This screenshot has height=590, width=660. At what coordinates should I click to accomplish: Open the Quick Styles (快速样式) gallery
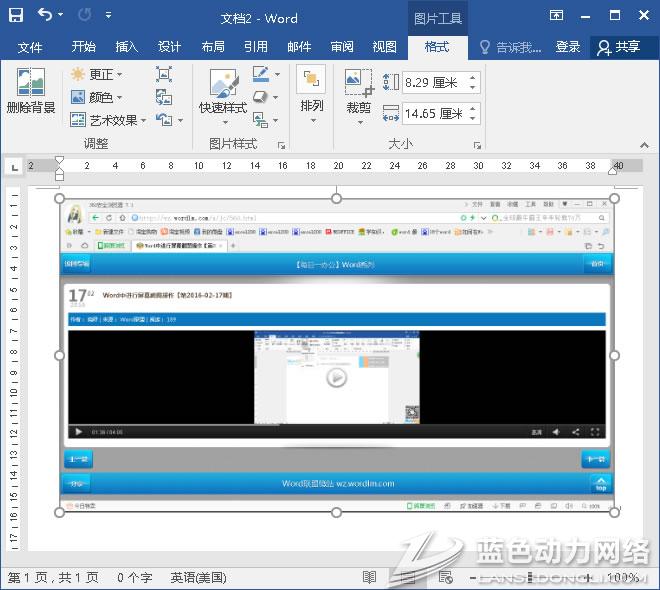(x=222, y=92)
